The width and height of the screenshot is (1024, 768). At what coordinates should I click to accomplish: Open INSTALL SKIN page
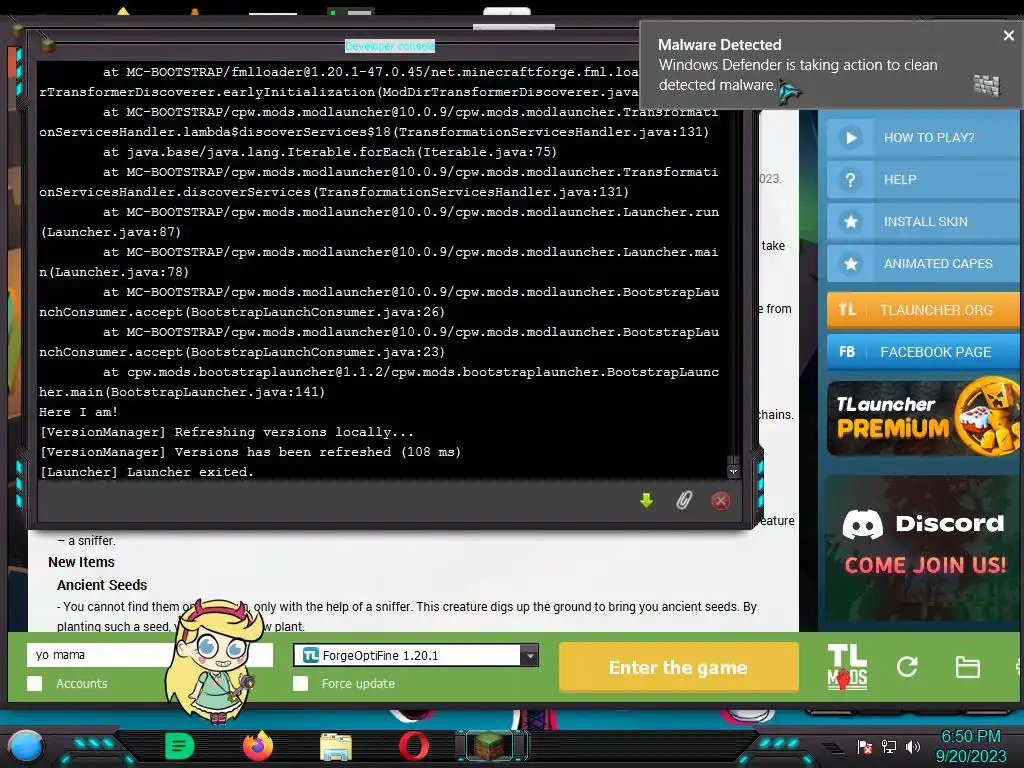tap(923, 221)
